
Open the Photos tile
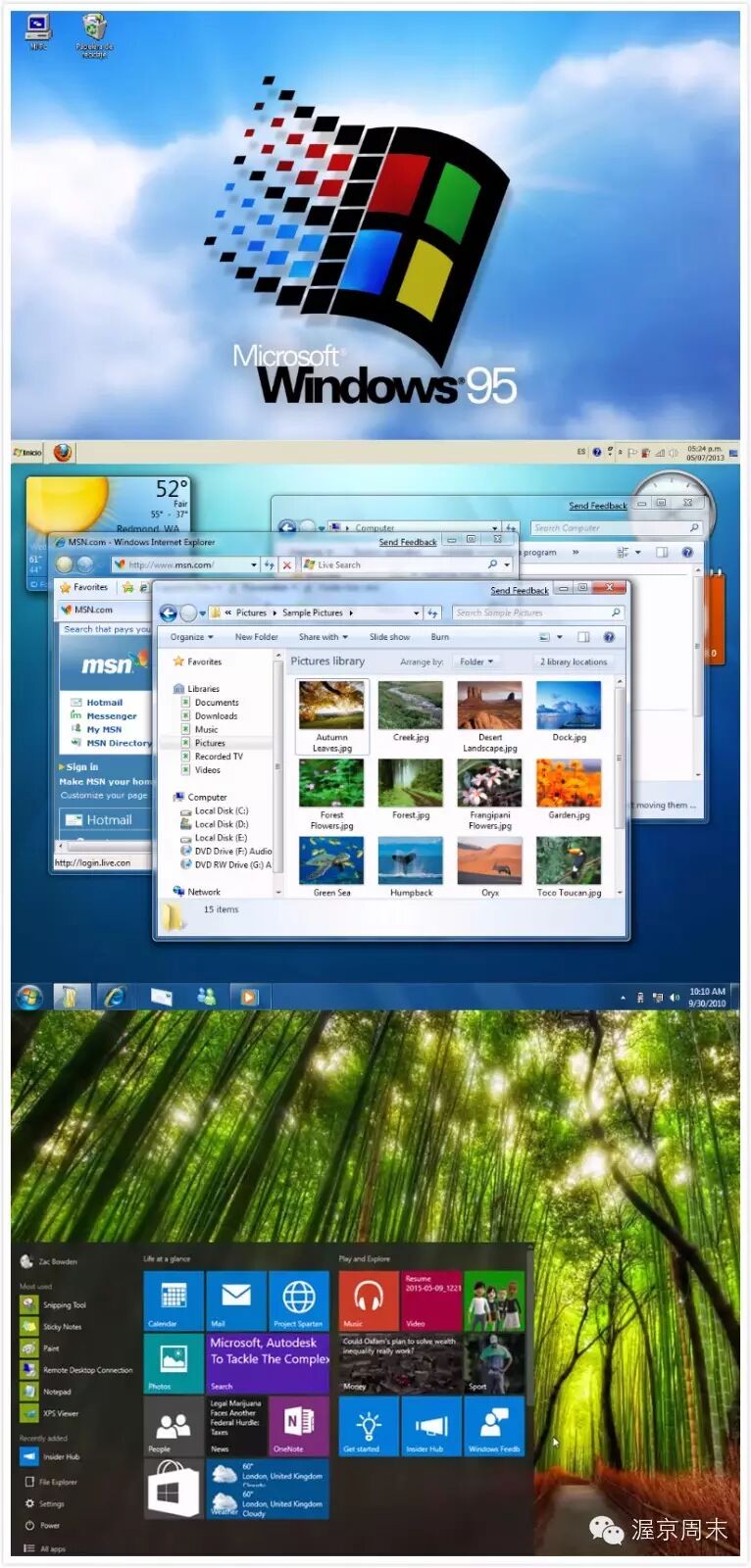pos(174,1363)
